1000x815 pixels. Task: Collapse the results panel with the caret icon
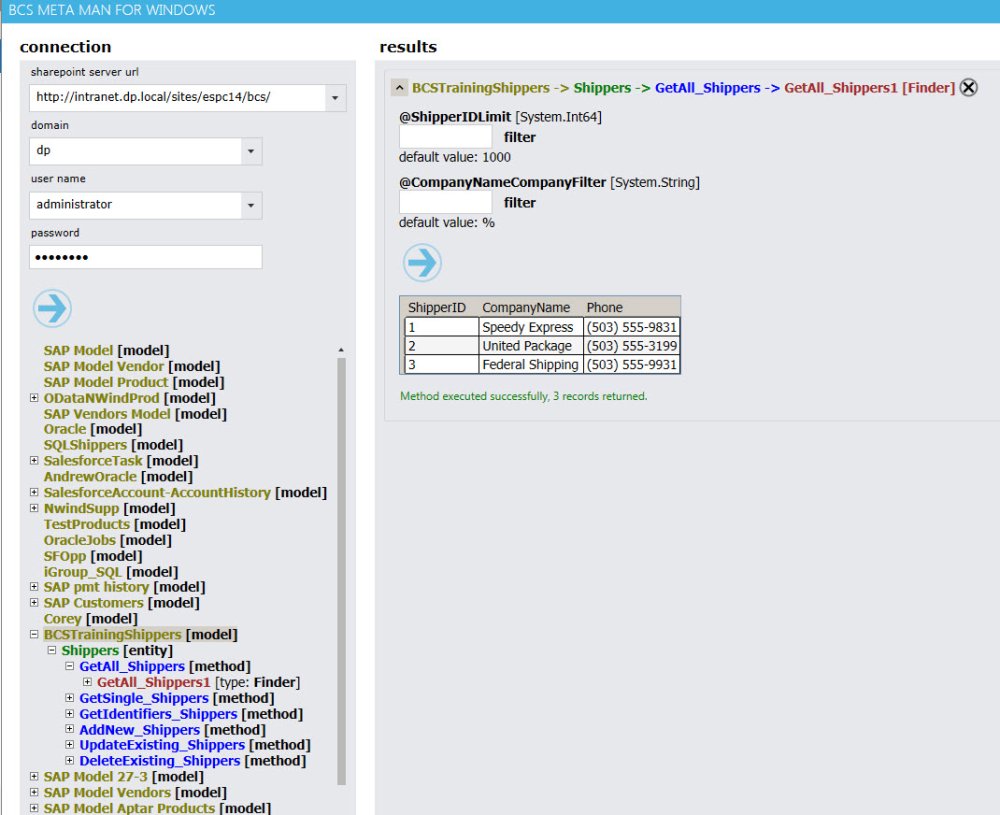(x=398, y=88)
